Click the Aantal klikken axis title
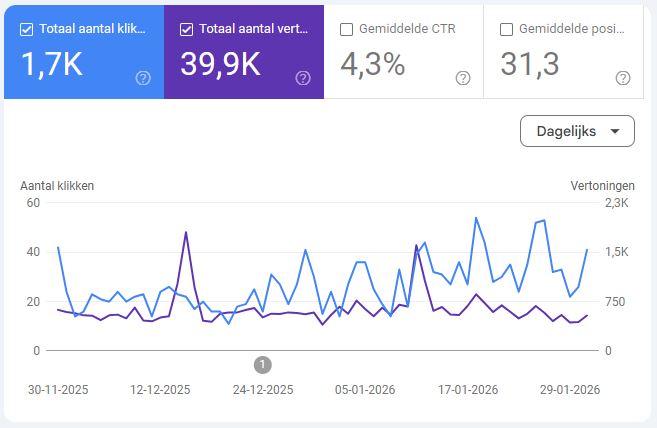Screen dimensions: 657x428 [x=57, y=185]
